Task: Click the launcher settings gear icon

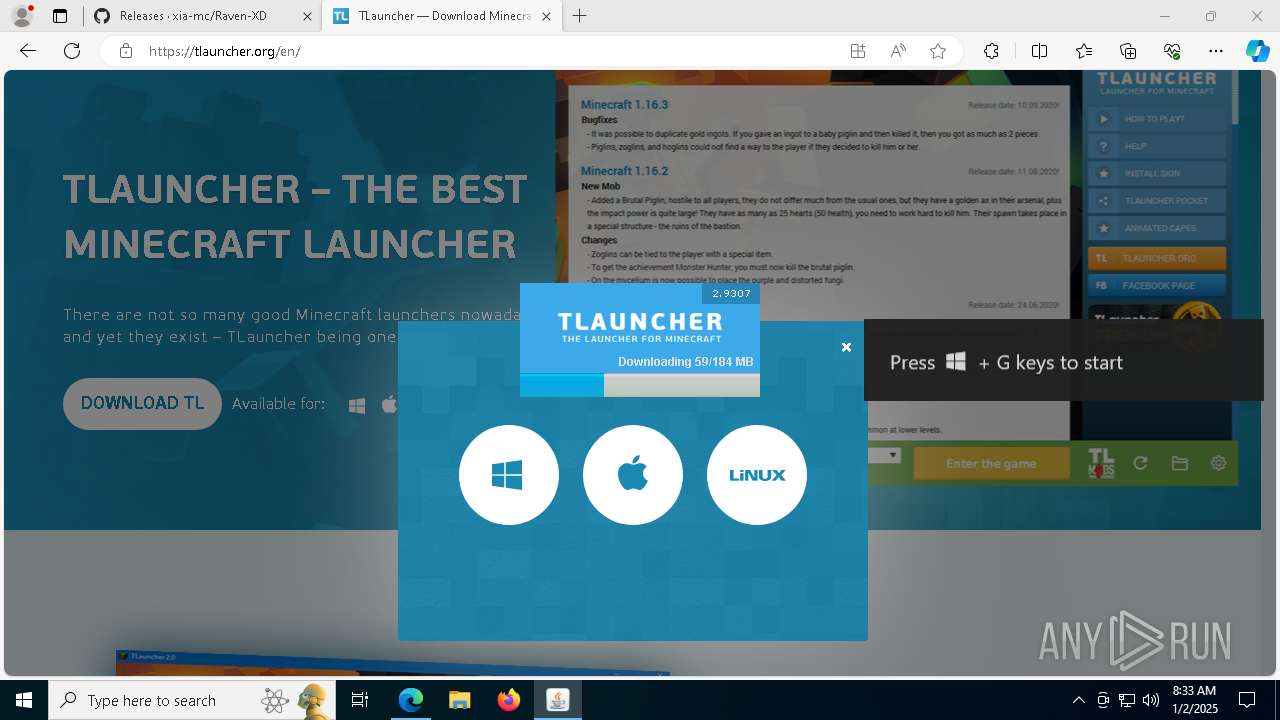Action: pos(1218,463)
